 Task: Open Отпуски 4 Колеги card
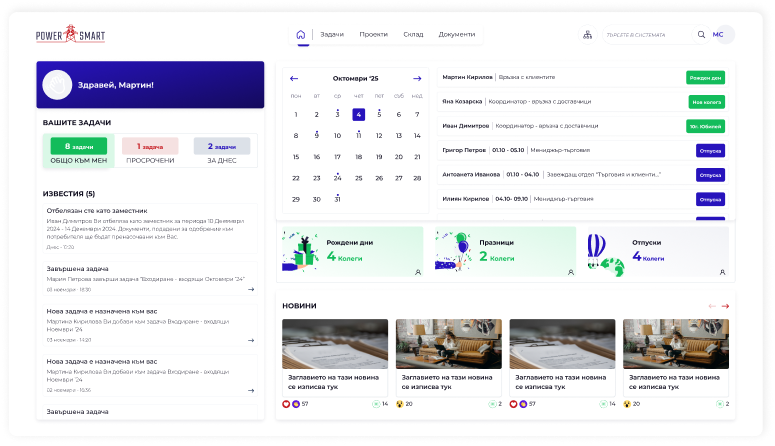tap(658, 251)
